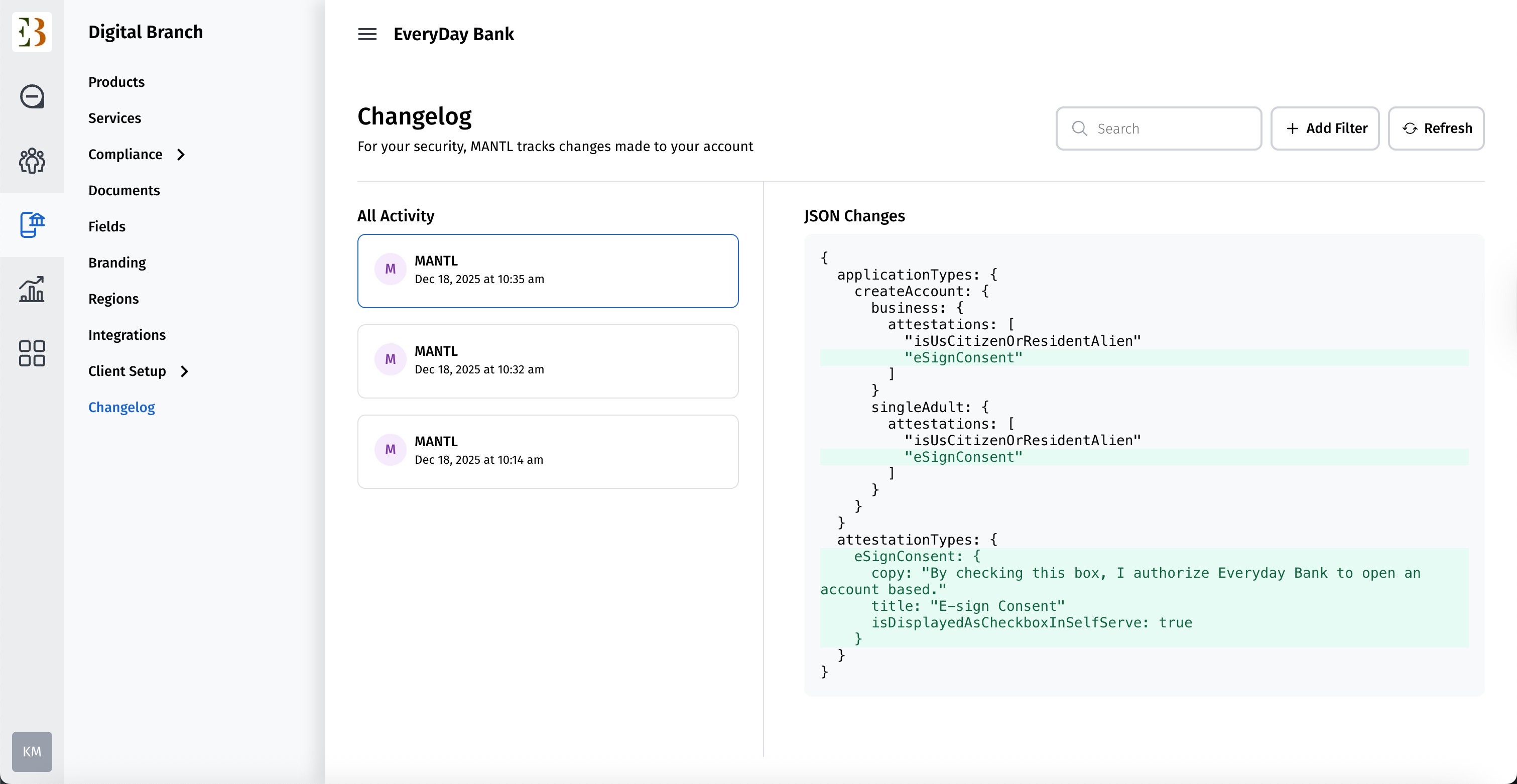The height and width of the screenshot is (784, 1517).
Task: Open the four-squares apps grid icon
Action: (x=32, y=353)
